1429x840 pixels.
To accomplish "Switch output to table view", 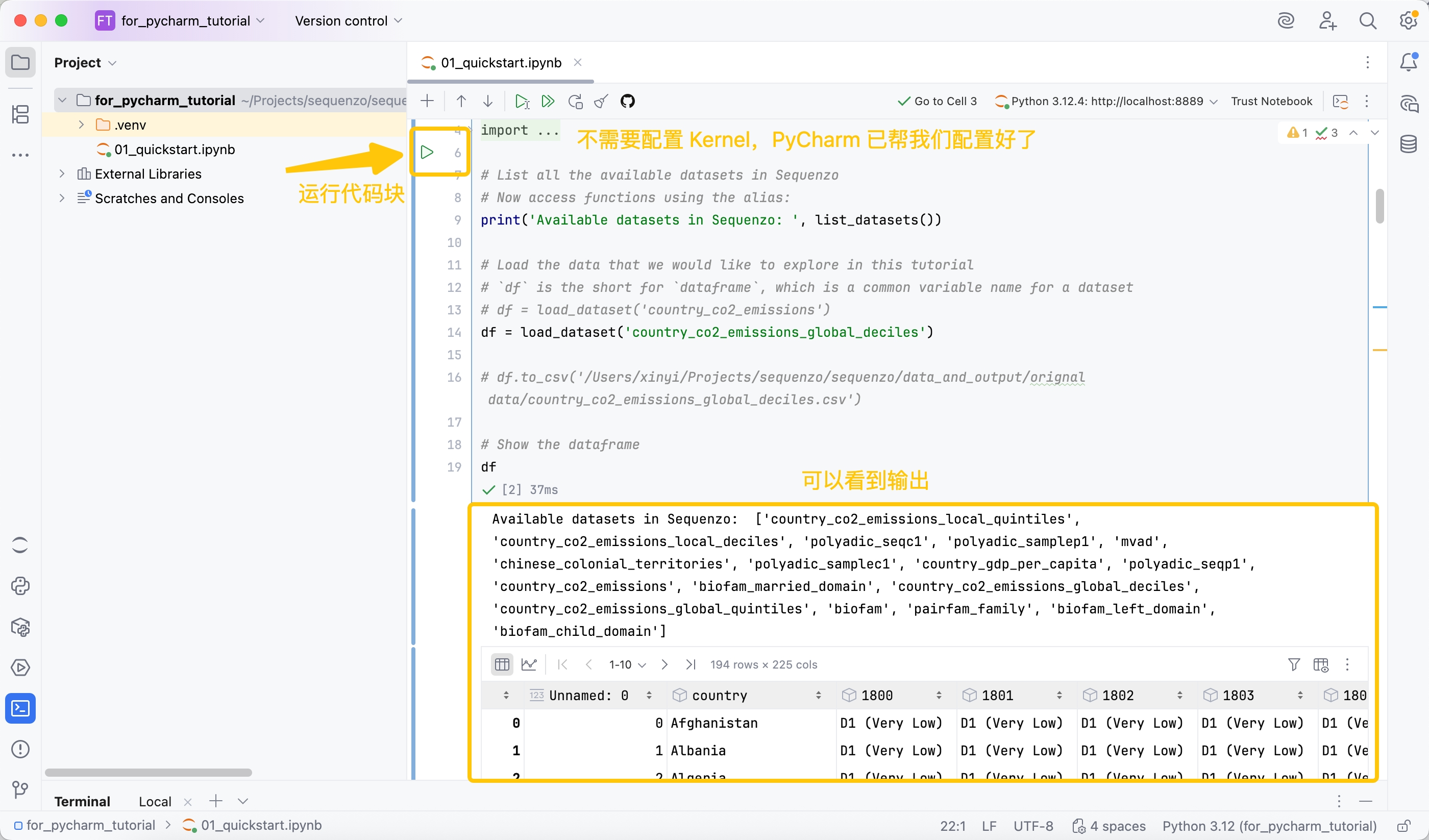I will [502, 664].
